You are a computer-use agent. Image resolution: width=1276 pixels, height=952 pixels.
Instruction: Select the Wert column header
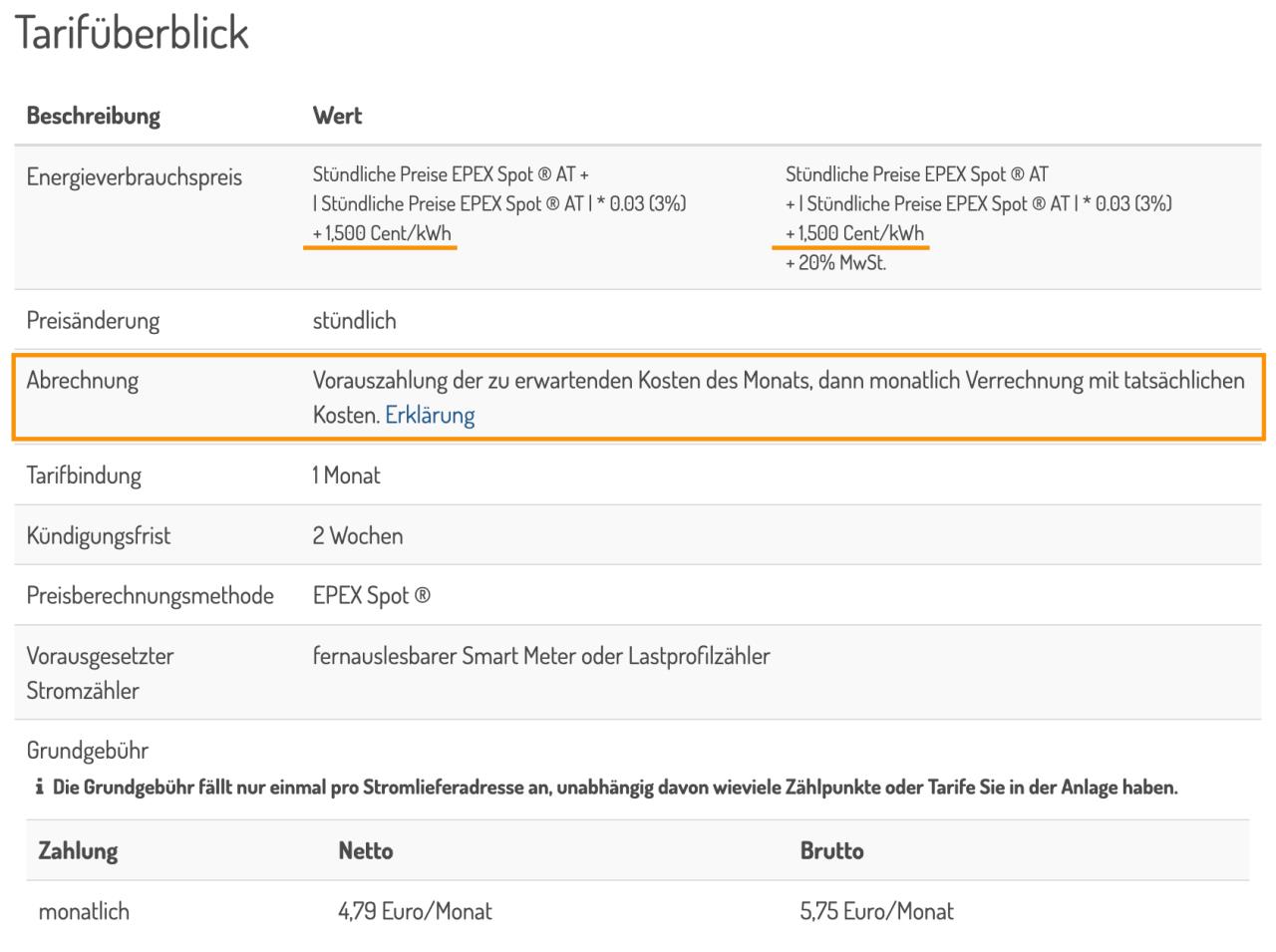[337, 116]
